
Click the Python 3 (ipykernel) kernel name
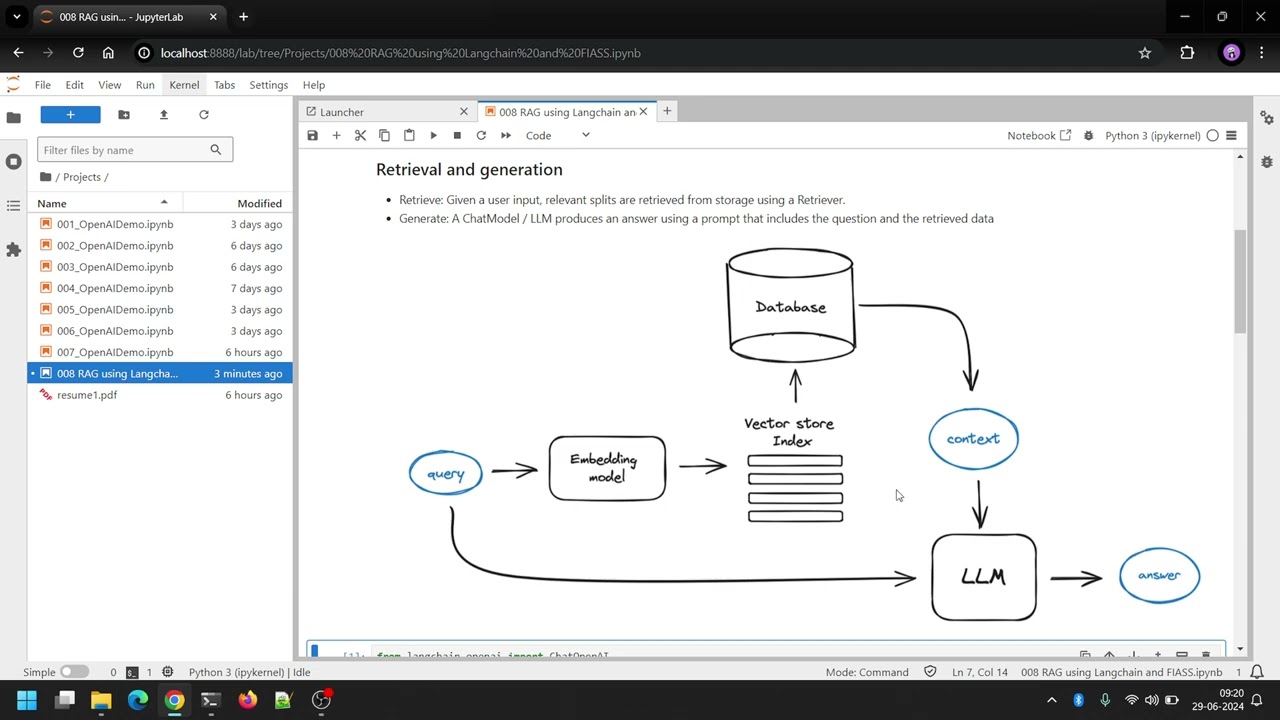[x=1152, y=135]
